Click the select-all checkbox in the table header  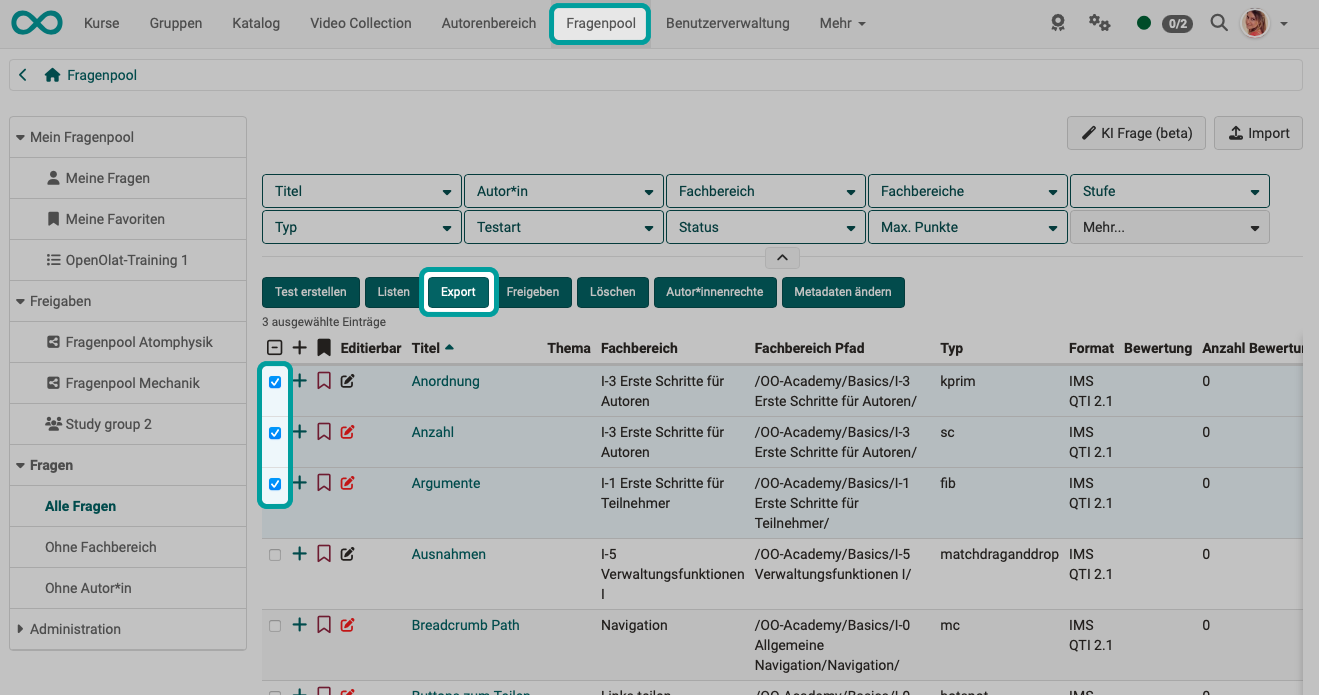(275, 347)
